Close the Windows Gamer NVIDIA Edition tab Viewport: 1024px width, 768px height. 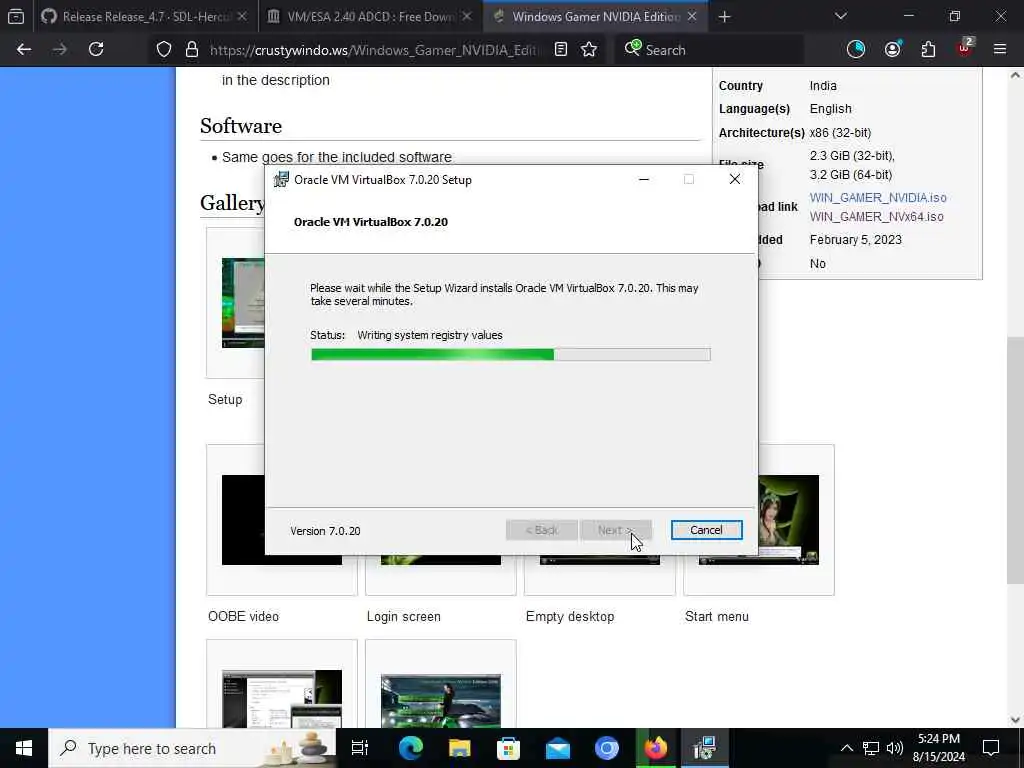[x=692, y=17]
